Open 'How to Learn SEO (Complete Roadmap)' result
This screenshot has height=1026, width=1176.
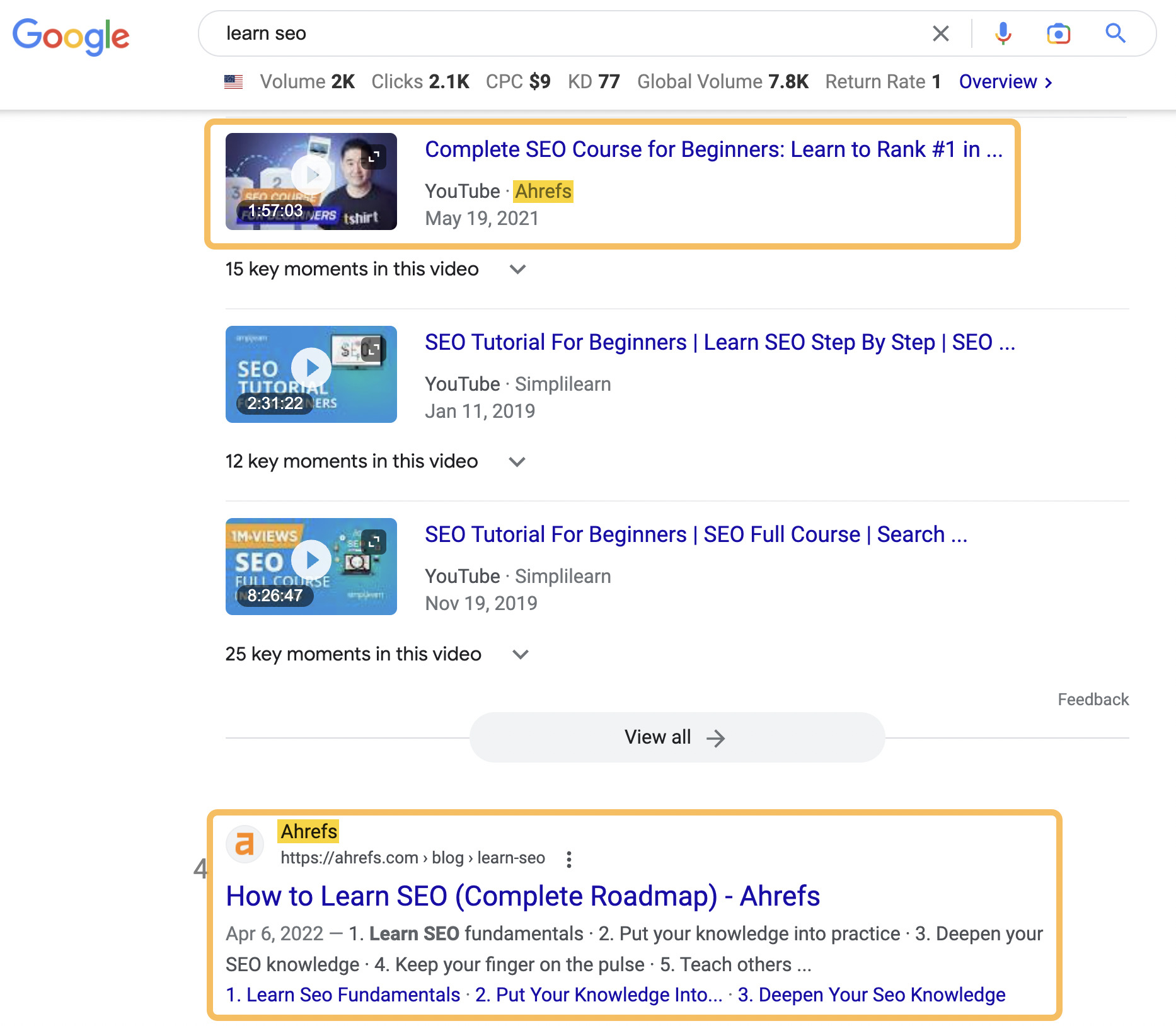click(522, 896)
